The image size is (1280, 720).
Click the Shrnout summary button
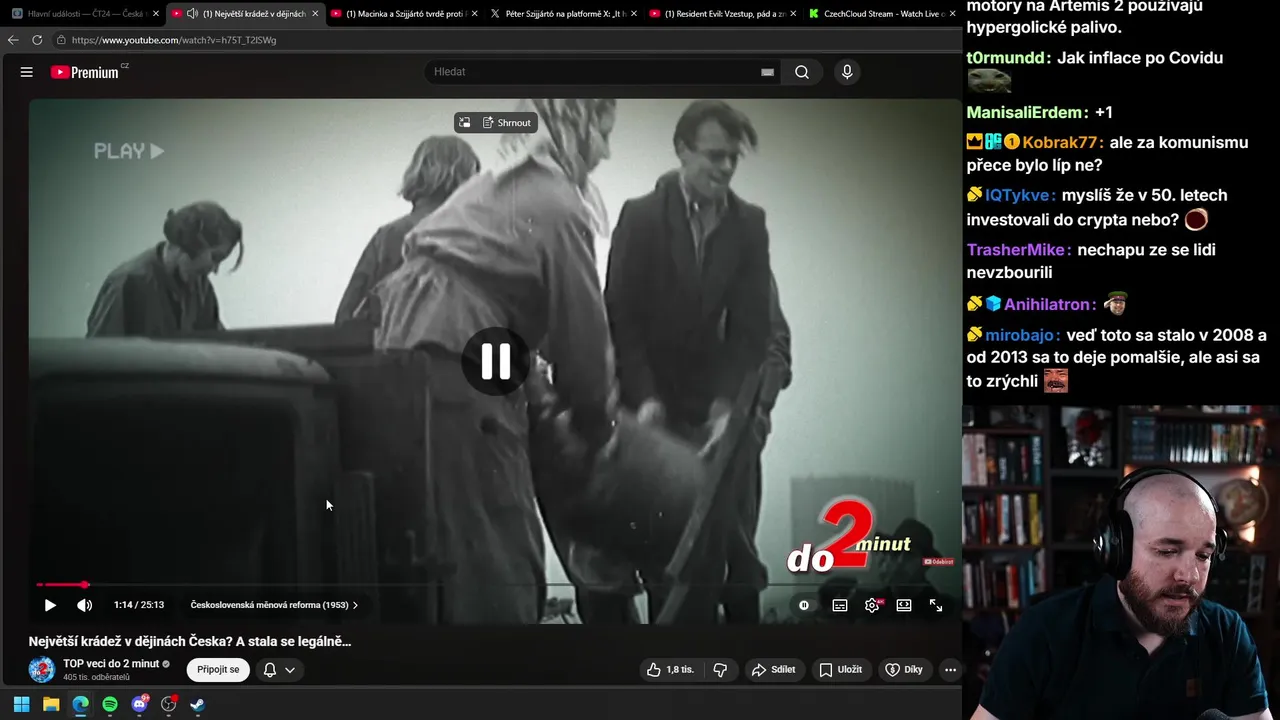point(507,123)
